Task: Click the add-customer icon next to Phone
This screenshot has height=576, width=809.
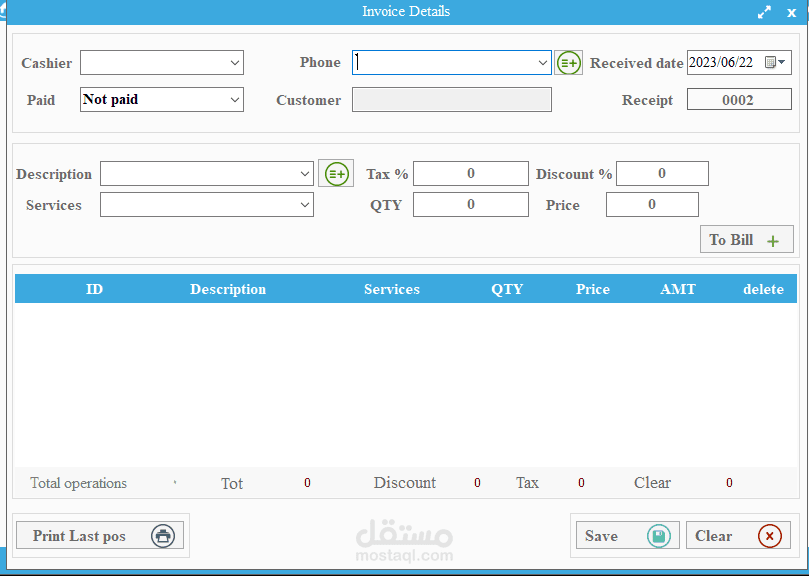Action: pos(569,63)
